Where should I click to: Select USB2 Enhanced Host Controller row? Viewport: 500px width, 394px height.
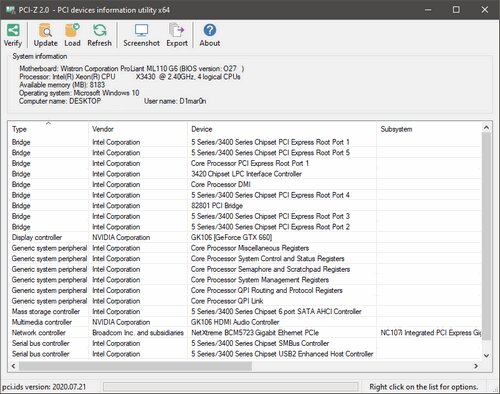[x=245, y=354]
